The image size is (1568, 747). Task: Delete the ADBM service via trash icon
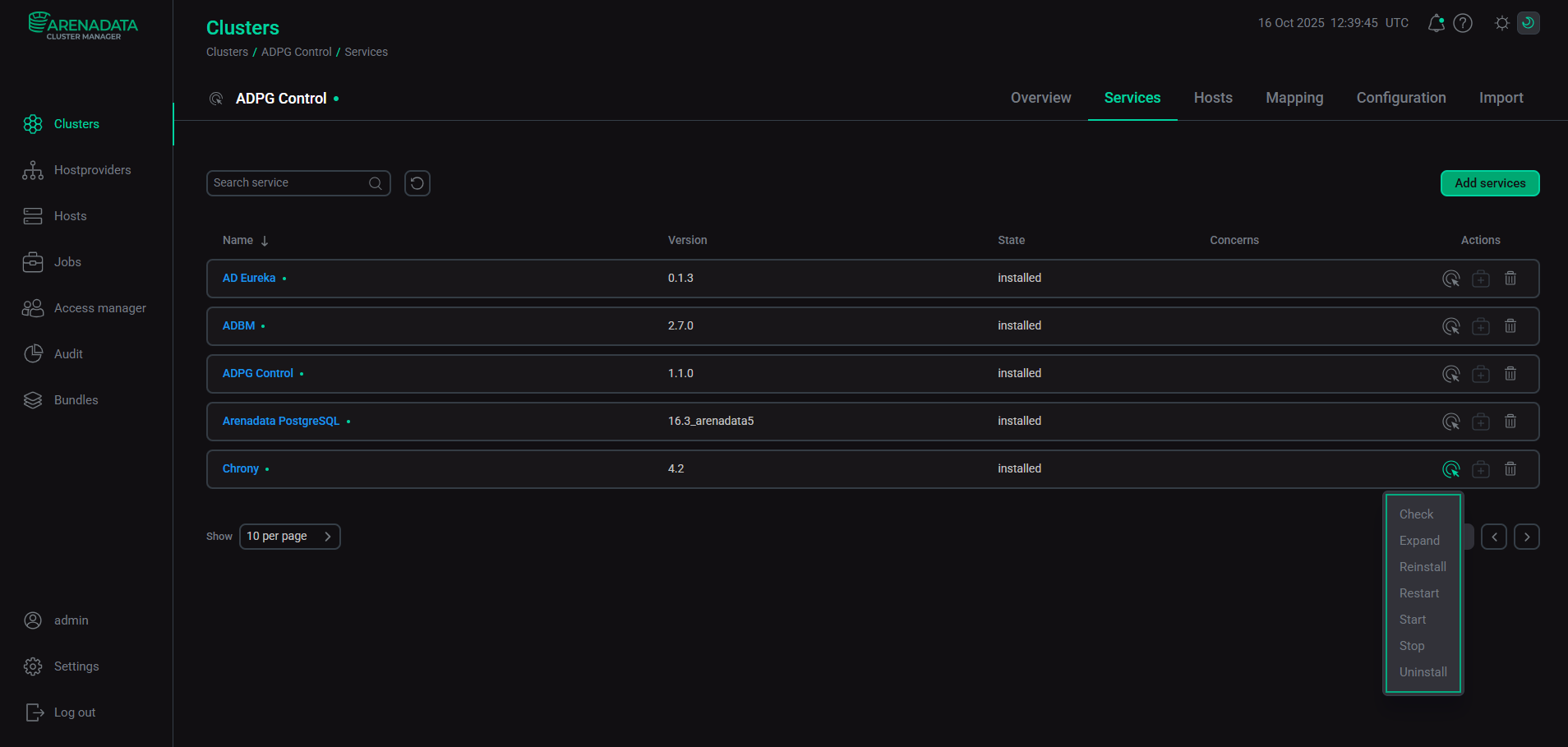point(1510,325)
